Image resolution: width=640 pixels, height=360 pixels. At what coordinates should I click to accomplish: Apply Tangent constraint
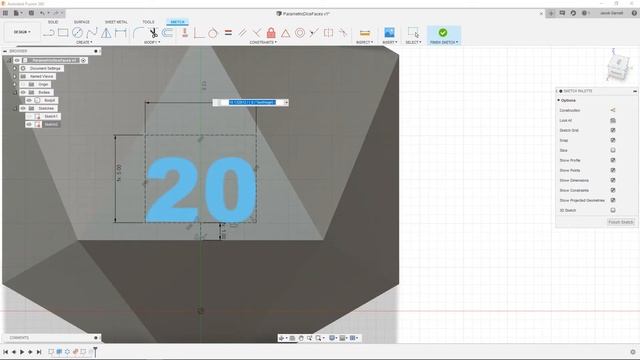pyautogui.click(x=213, y=33)
